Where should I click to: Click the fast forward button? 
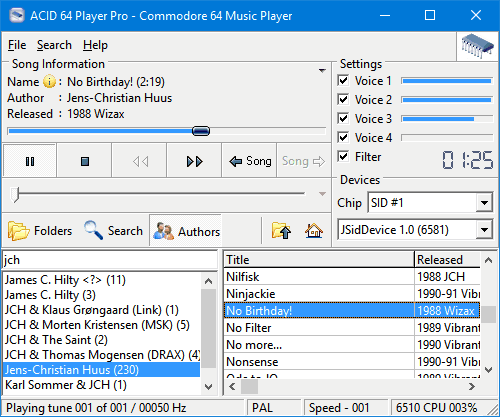(195, 161)
